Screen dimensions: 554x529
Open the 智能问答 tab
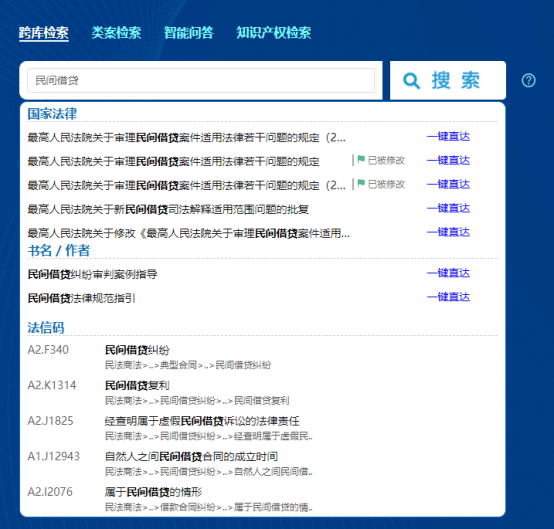pos(189,33)
